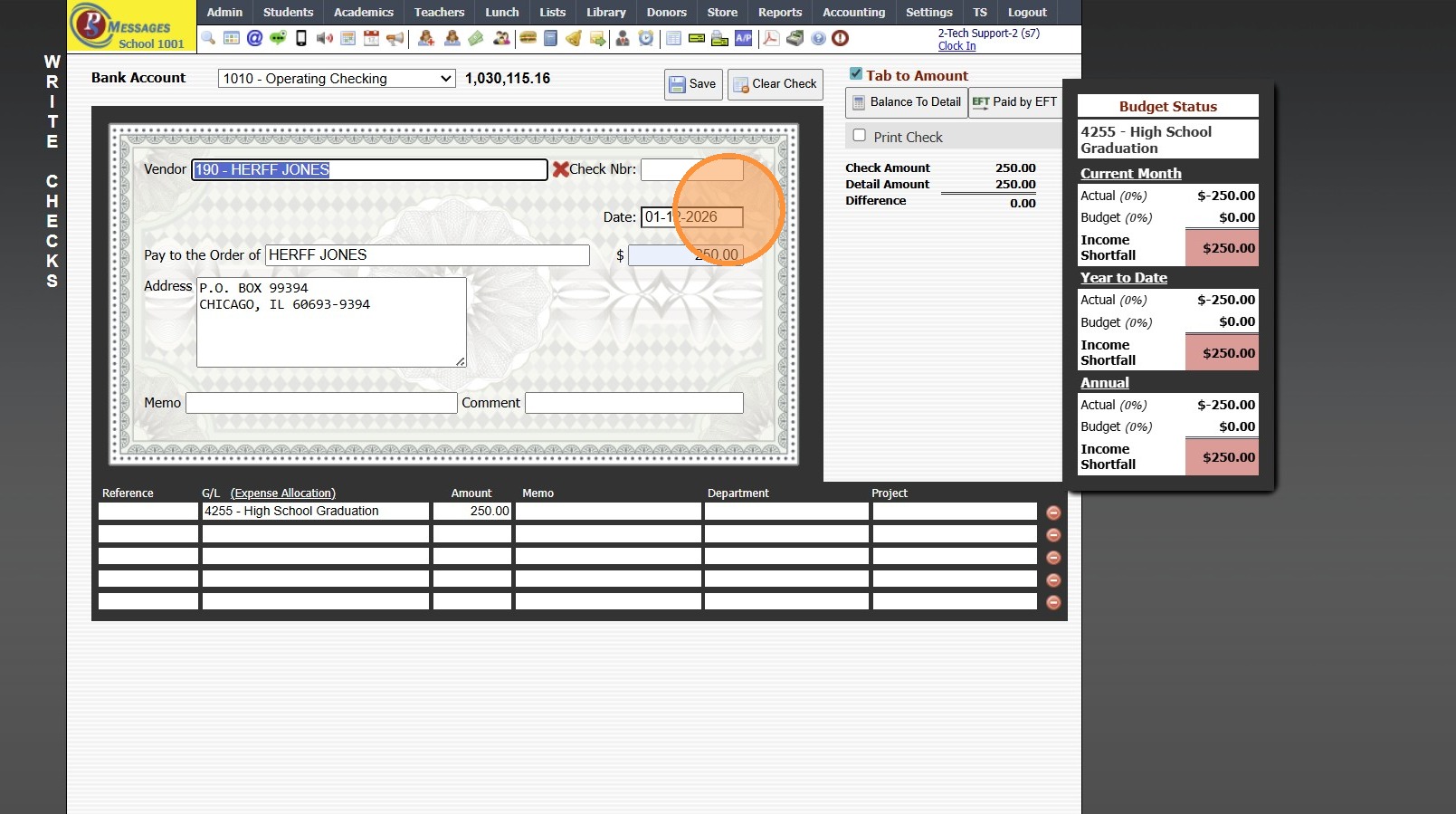Expand the Bank Account dropdown
This screenshot has height=814, width=1456.
336,79
